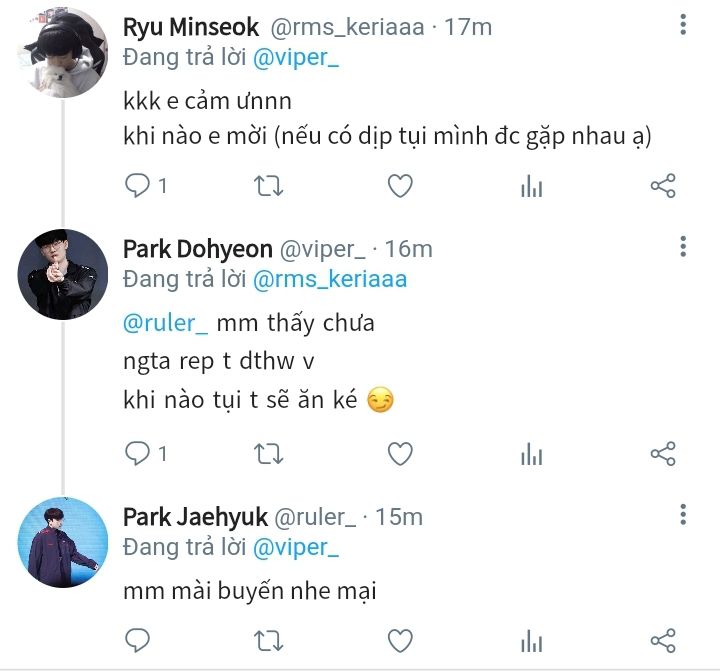Share Ryu Minseok's tweet

[x=663, y=185]
